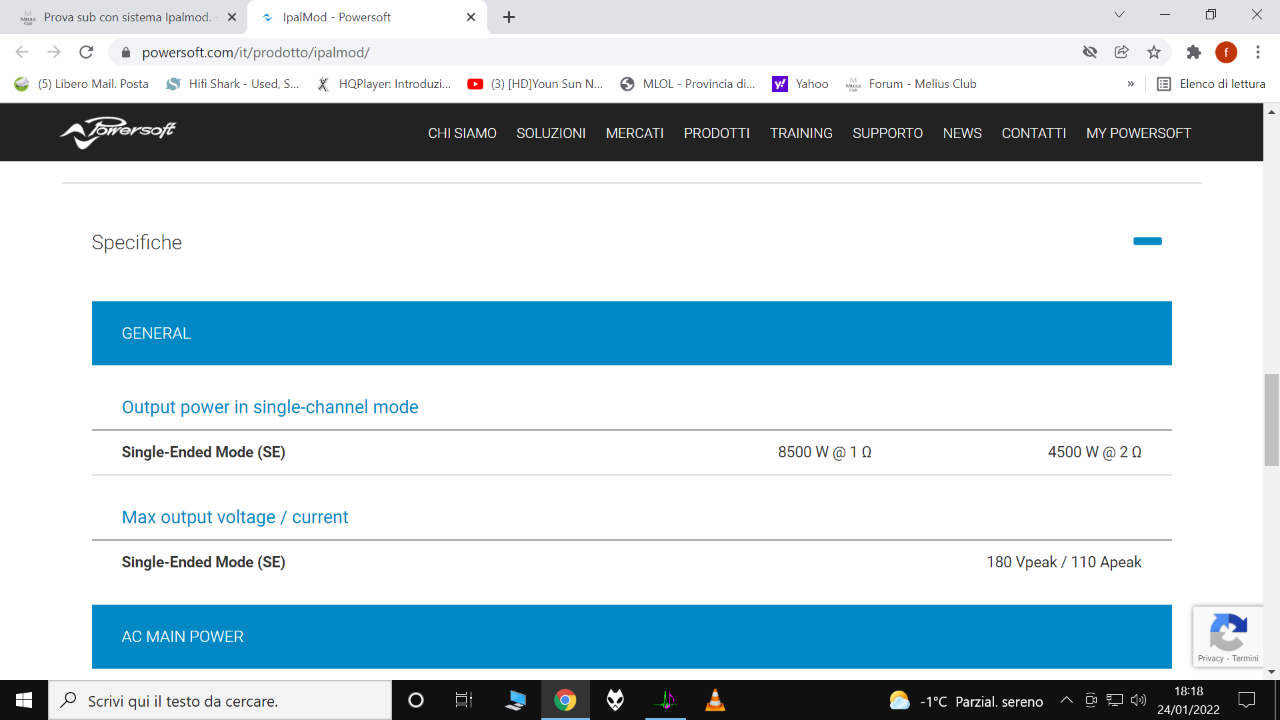Open the Chrome profile avatar
The height and width of the screenshot is (720, 1280).
(x=1226, y=52)
